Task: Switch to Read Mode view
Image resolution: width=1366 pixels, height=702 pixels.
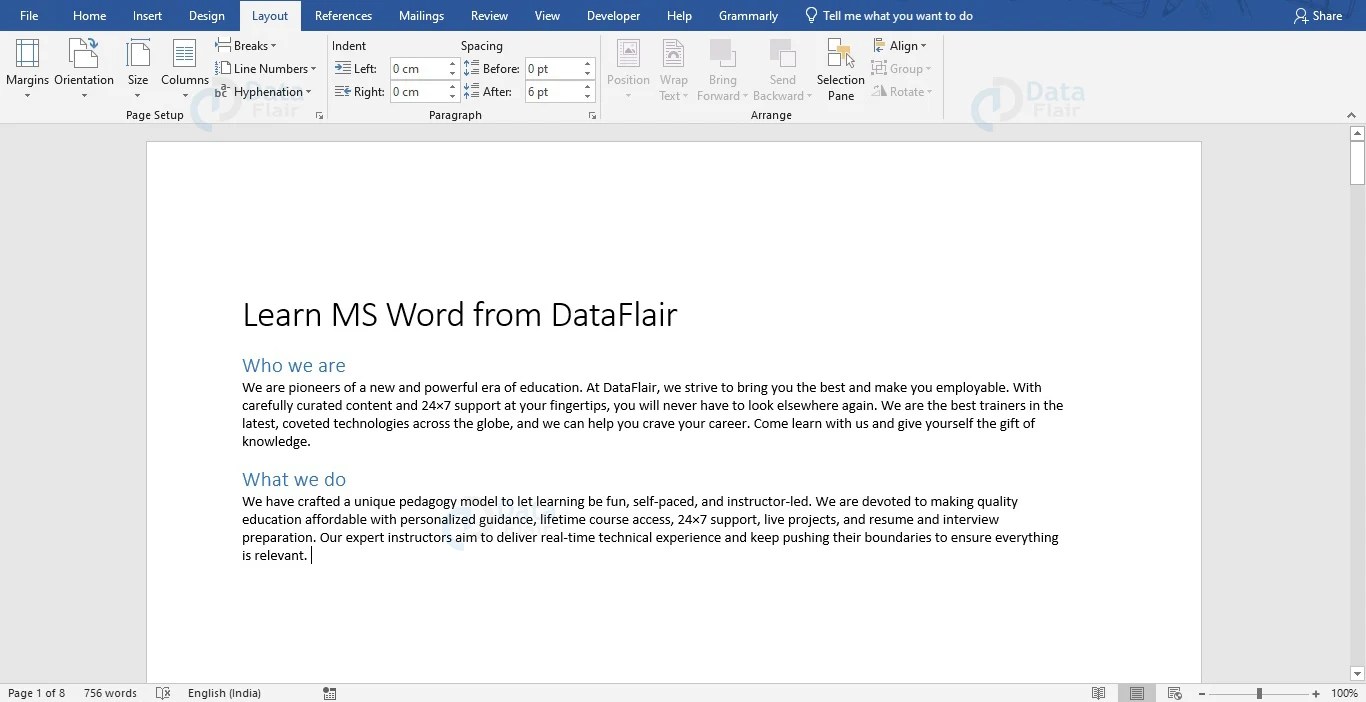Action: [1097, 692]
